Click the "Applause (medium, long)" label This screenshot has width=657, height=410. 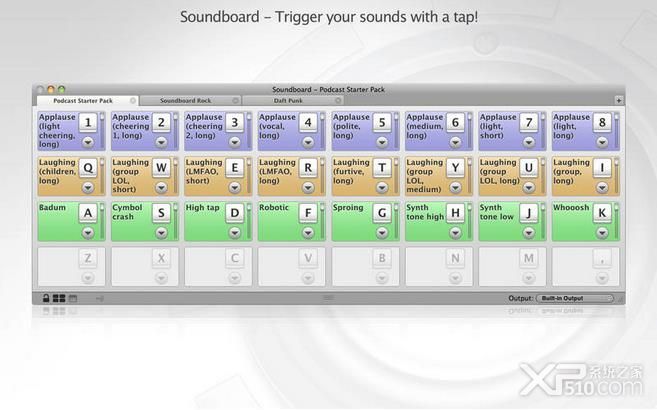(425, 126)
